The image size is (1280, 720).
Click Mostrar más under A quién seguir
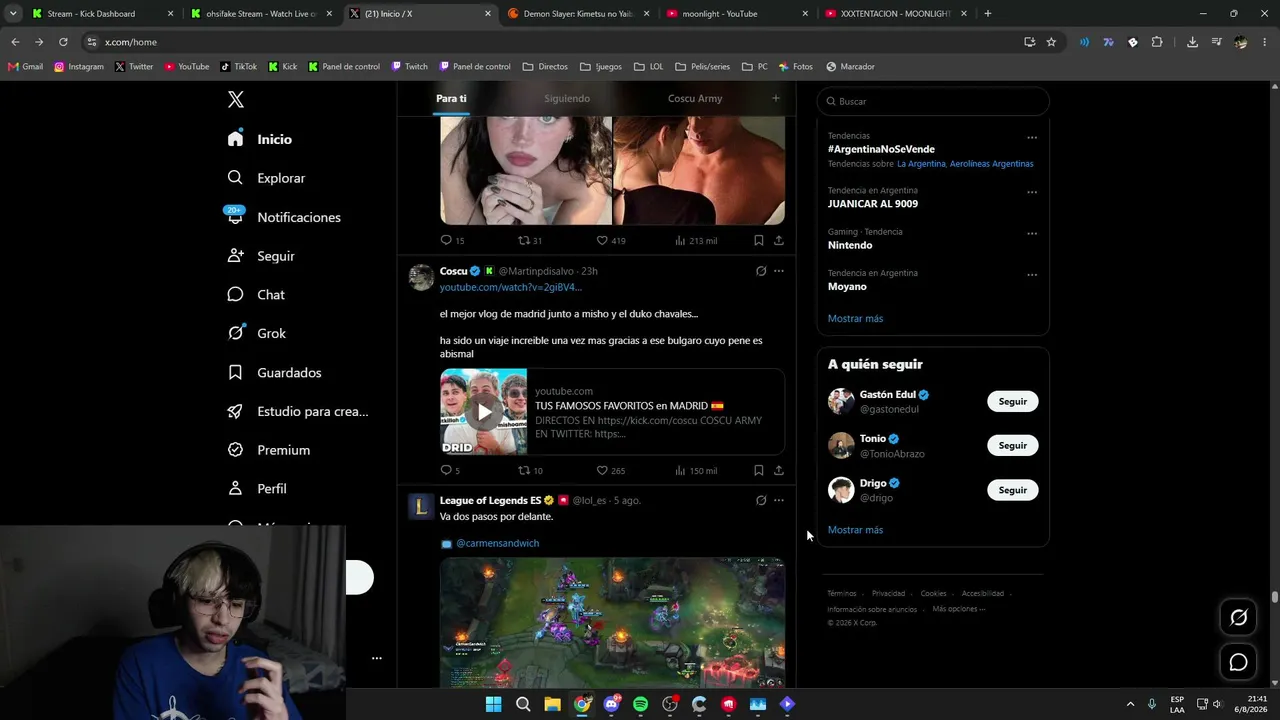(855, 530)
